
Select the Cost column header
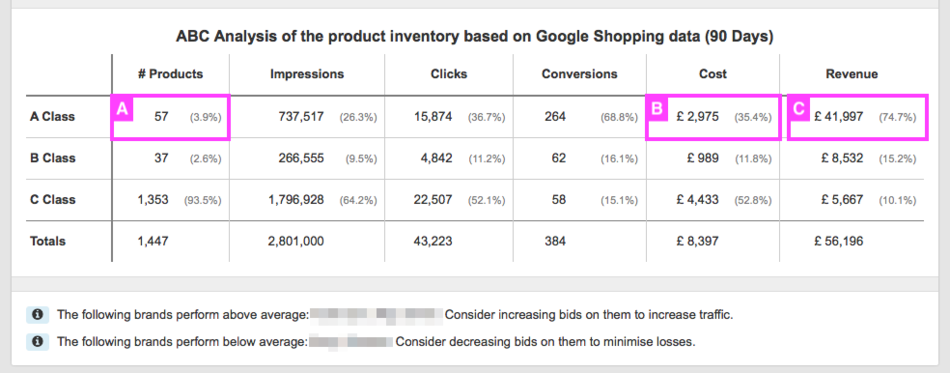(712, 74)
